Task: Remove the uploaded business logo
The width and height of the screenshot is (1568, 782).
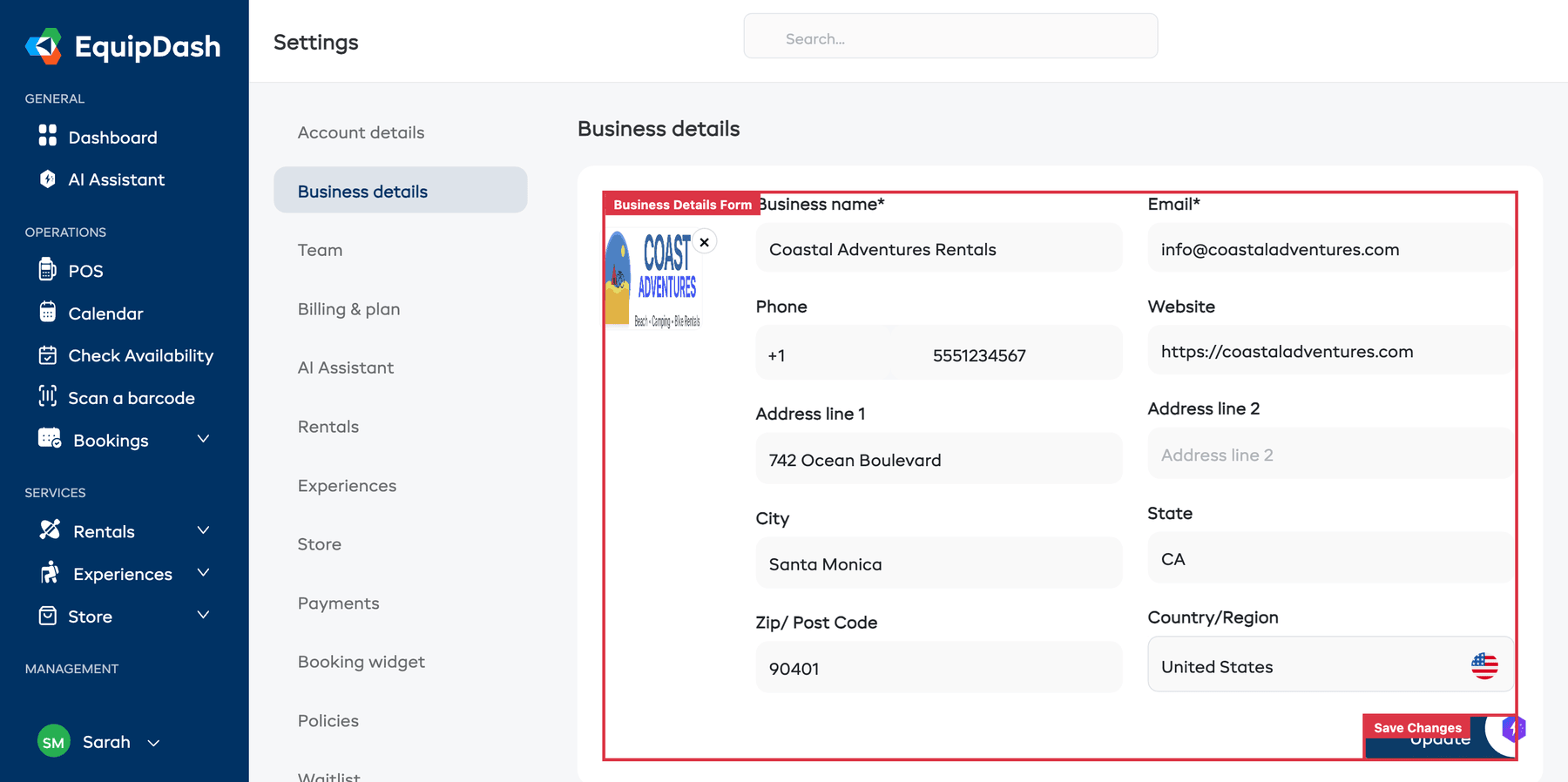Action: coord(705,242)
